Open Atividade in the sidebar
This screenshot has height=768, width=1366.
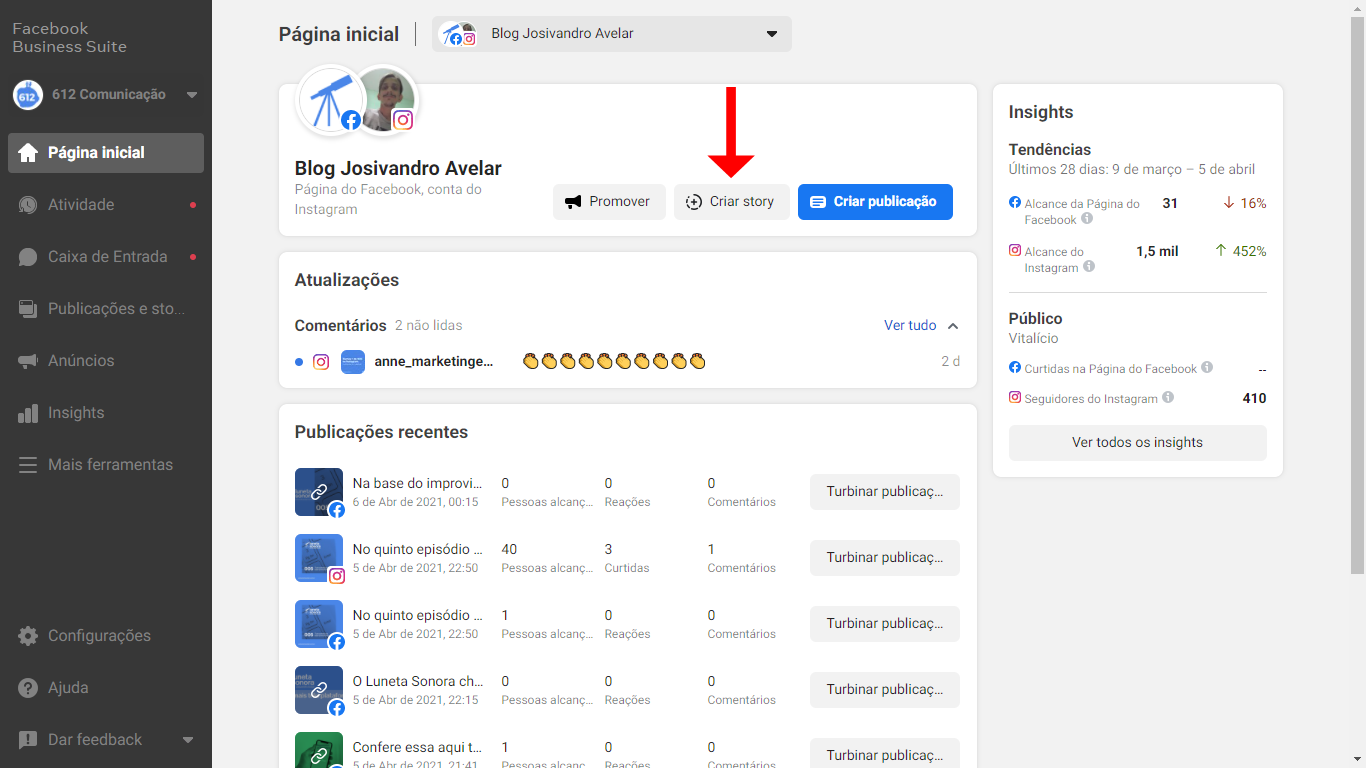pos(106,205)
